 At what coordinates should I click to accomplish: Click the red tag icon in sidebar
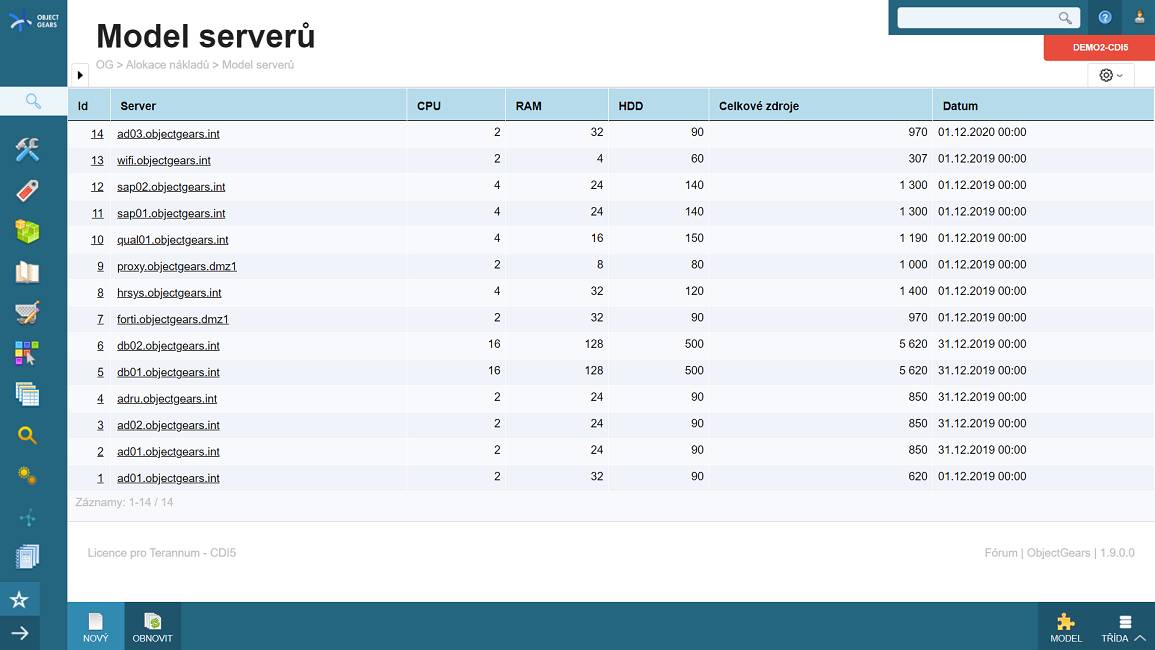point(27,191)
